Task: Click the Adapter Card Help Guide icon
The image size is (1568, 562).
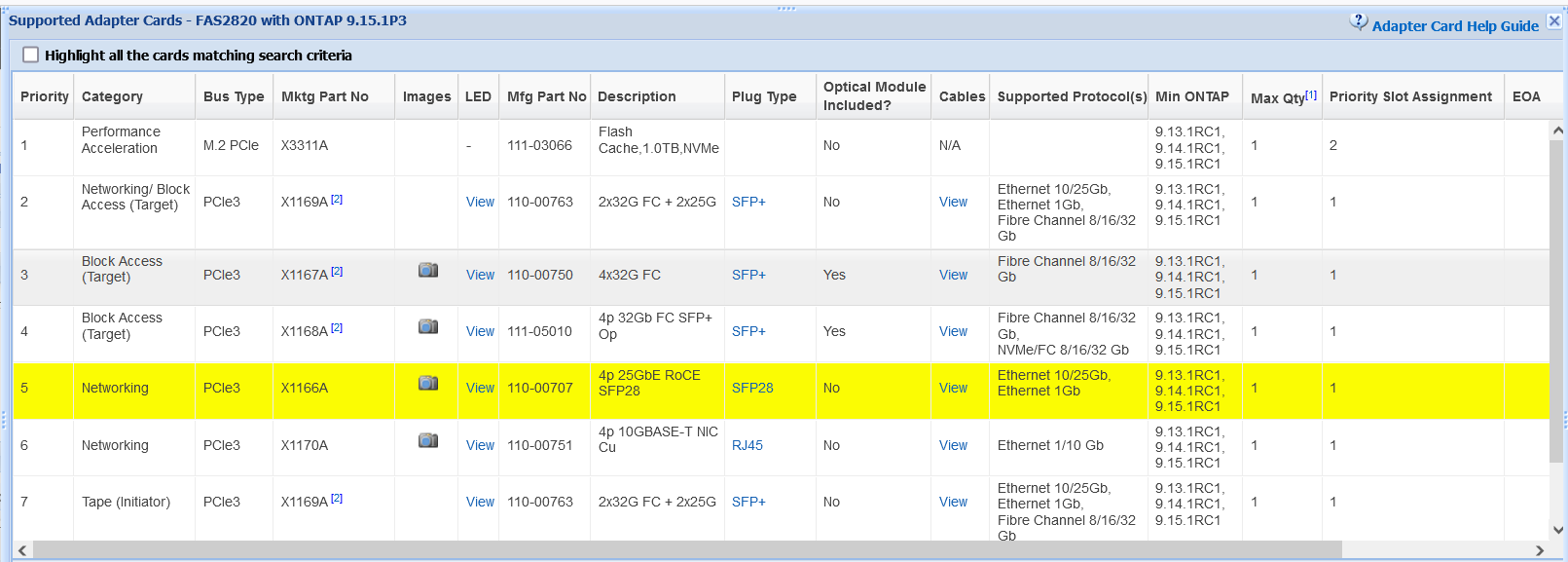Action: point(1359,22)
